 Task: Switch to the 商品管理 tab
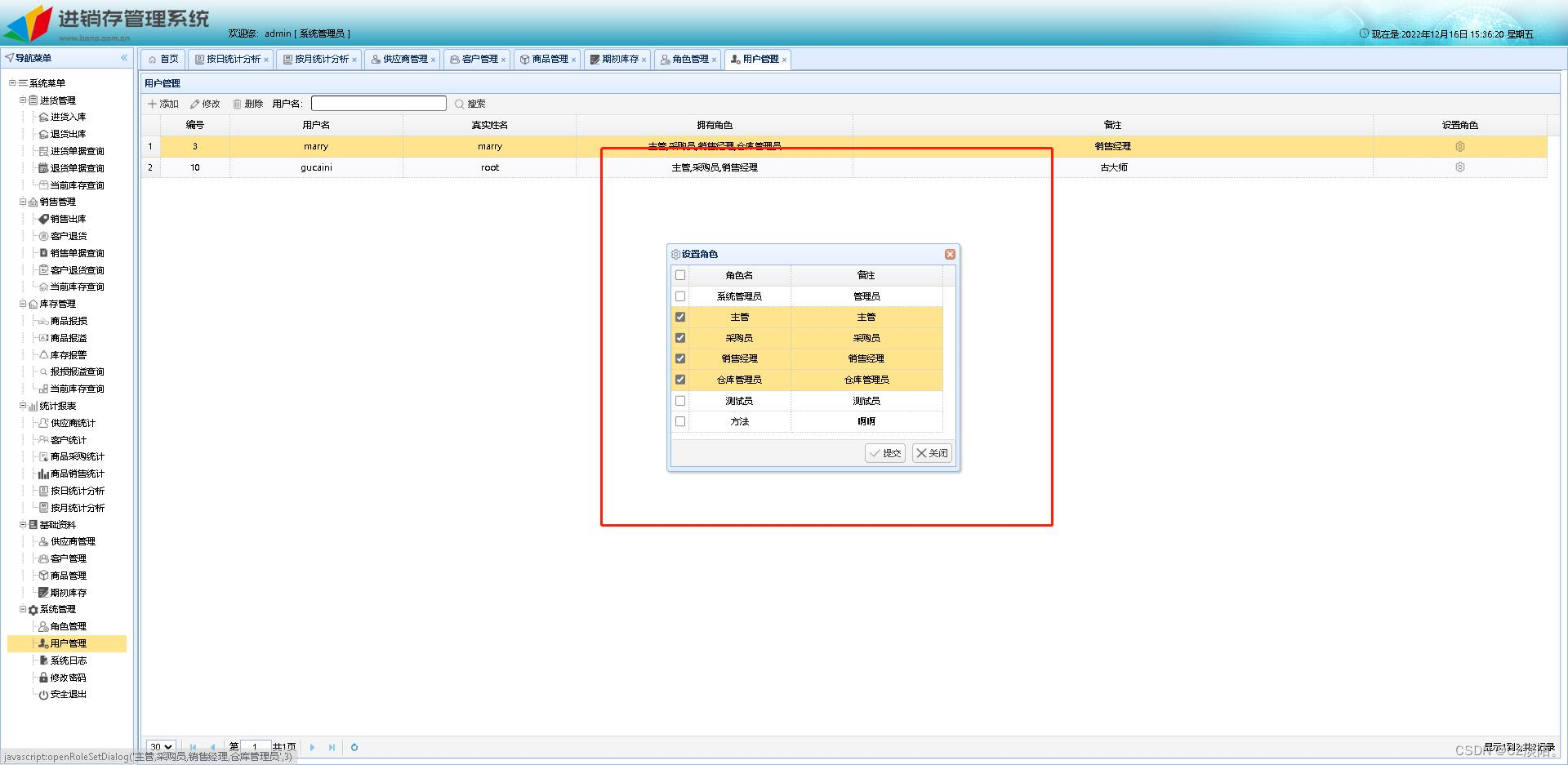pos(548,59)
